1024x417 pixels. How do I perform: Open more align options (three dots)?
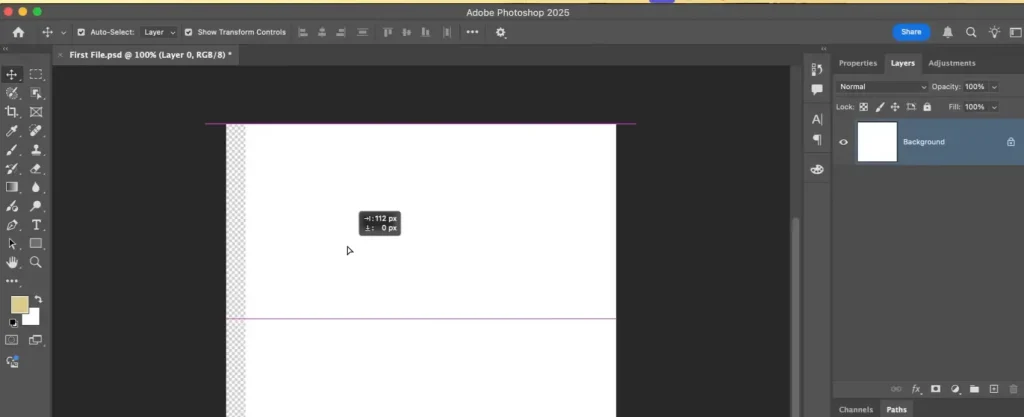click(472, 32)
